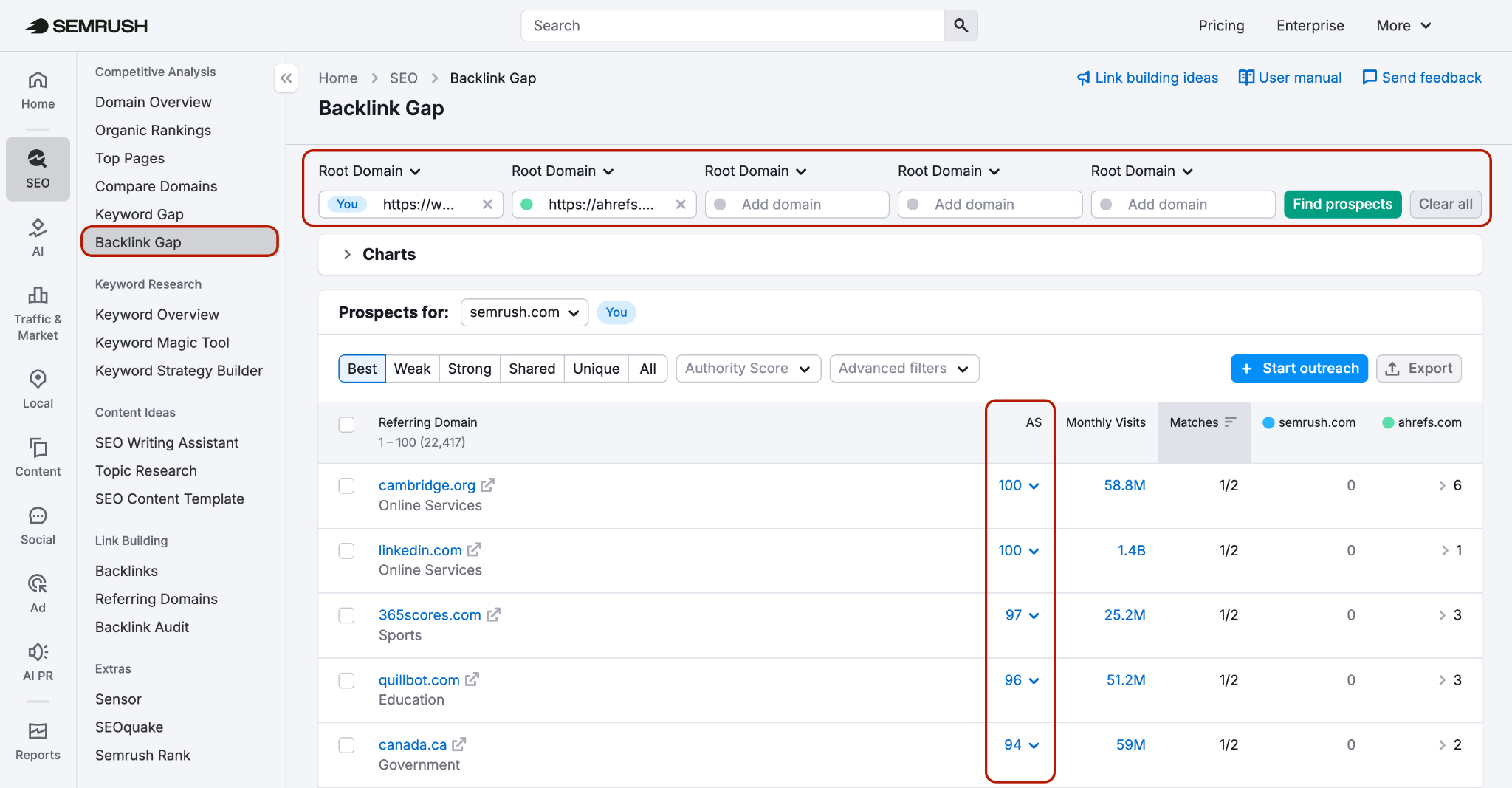Open cambridge.org external link icon
Viewport: 1512px width, 788px height.
click(487, 485)
